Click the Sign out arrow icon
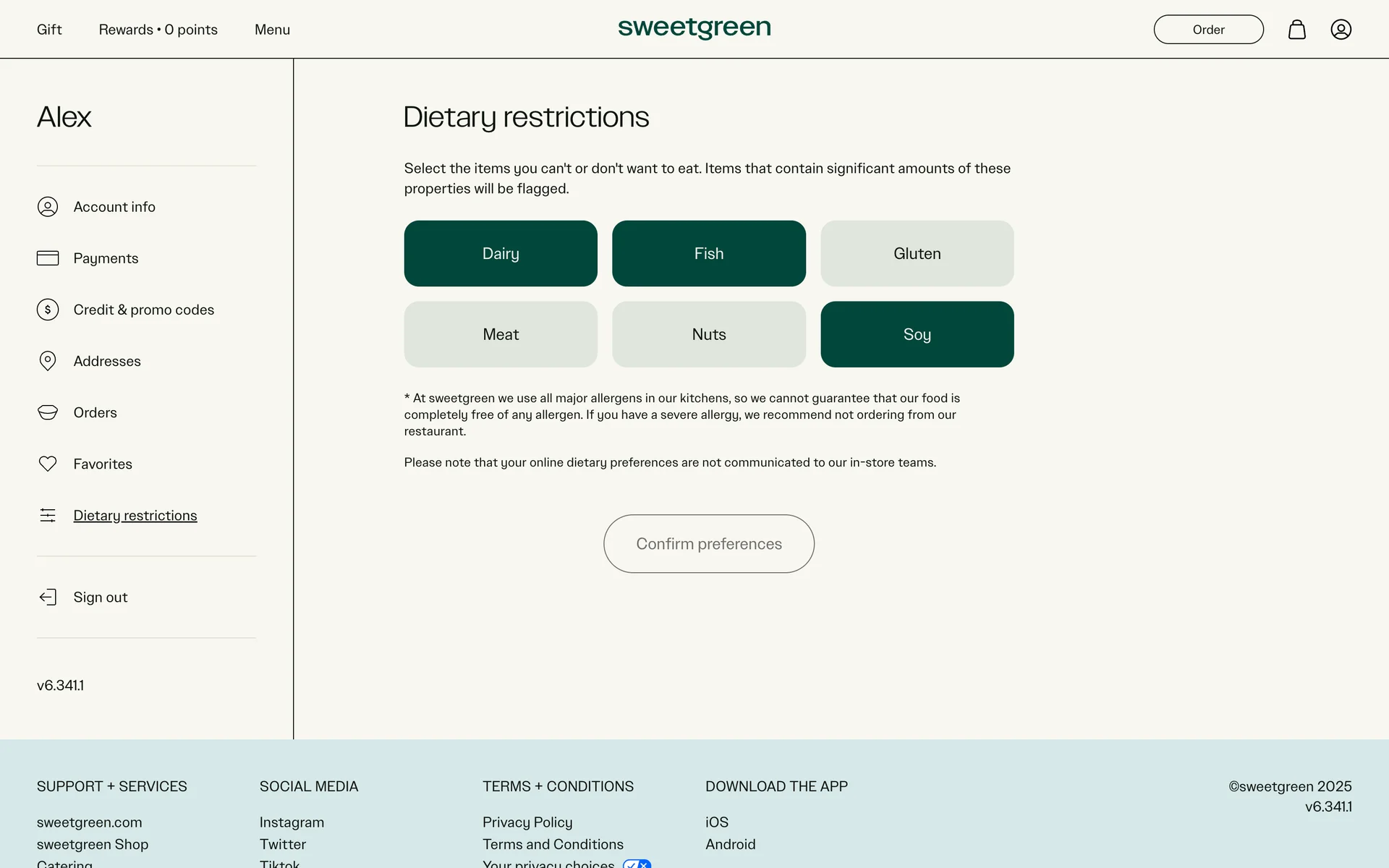The width and height of the screenshot is (1389, 868). tap(48, 597)
